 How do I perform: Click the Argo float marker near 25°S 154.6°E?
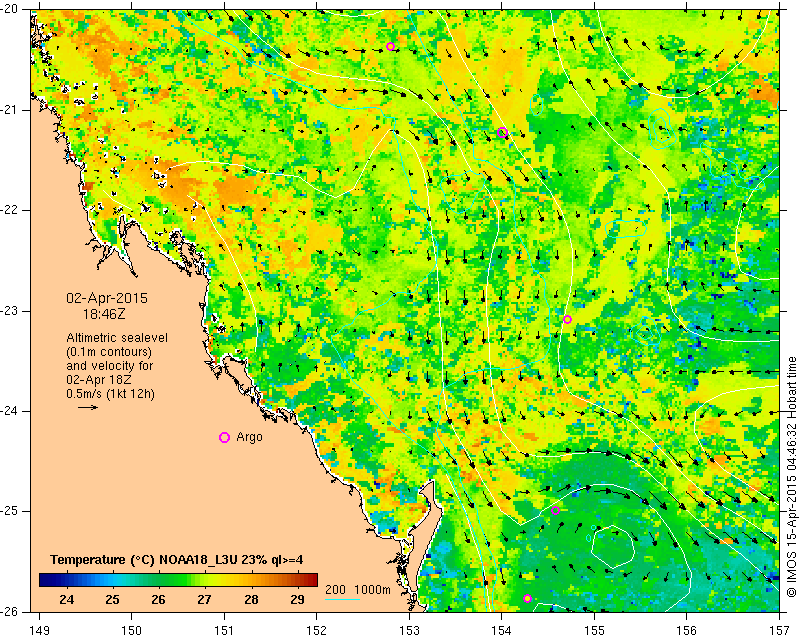tap(556, 510)
